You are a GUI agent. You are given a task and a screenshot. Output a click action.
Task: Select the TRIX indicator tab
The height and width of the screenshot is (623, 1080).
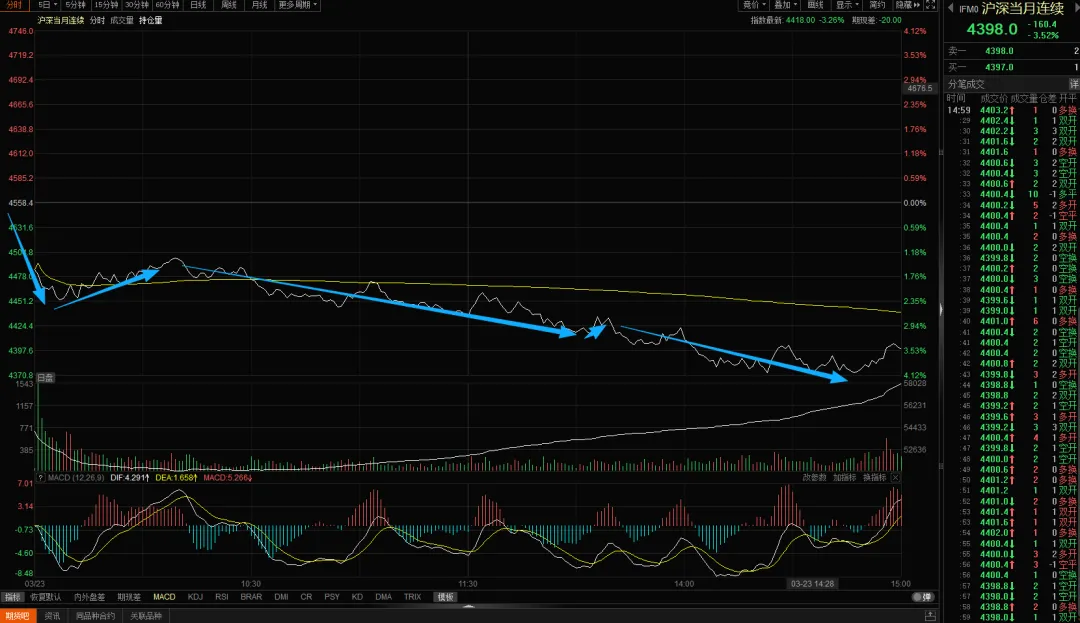[x=413, y=597]
